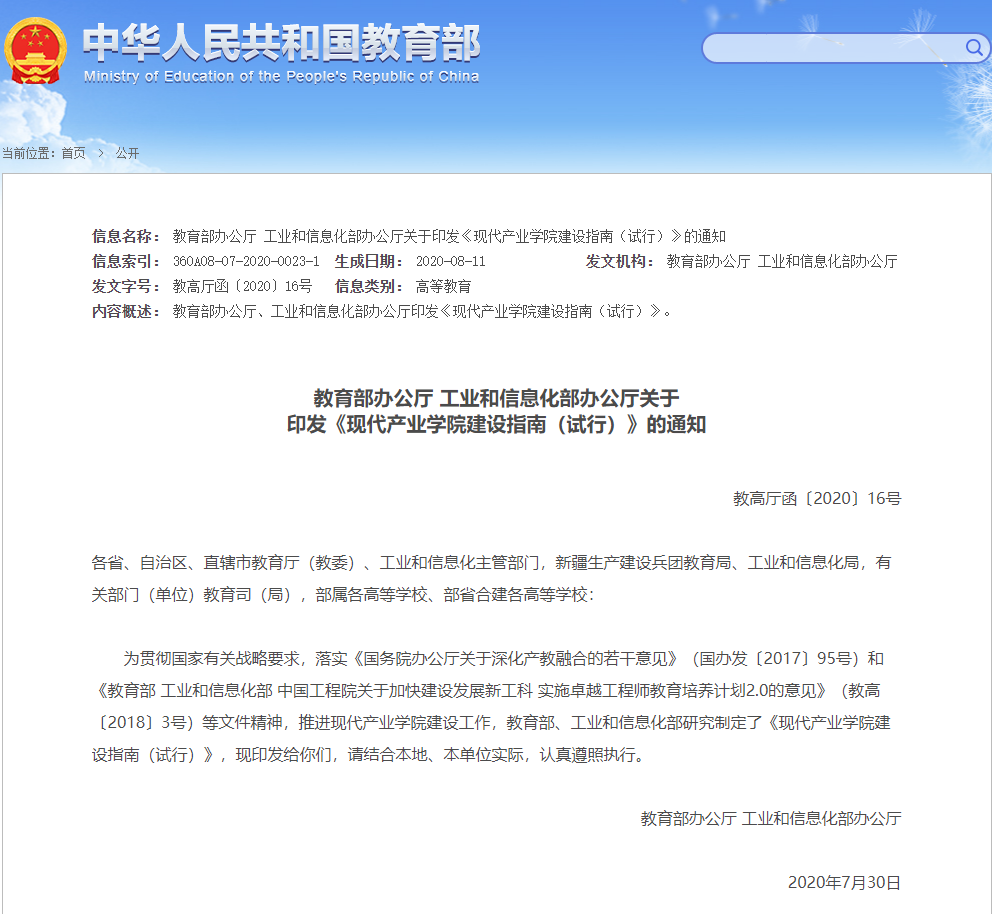
Task: Click the 信息类别 field label
Action: 368,287
